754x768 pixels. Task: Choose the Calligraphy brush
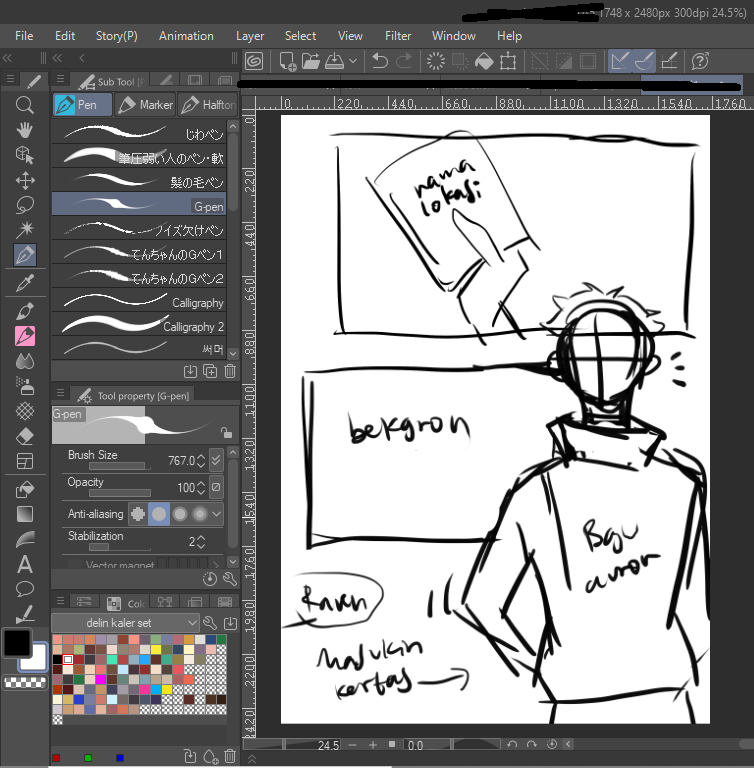pyautogui.click(x=139, y=300)
